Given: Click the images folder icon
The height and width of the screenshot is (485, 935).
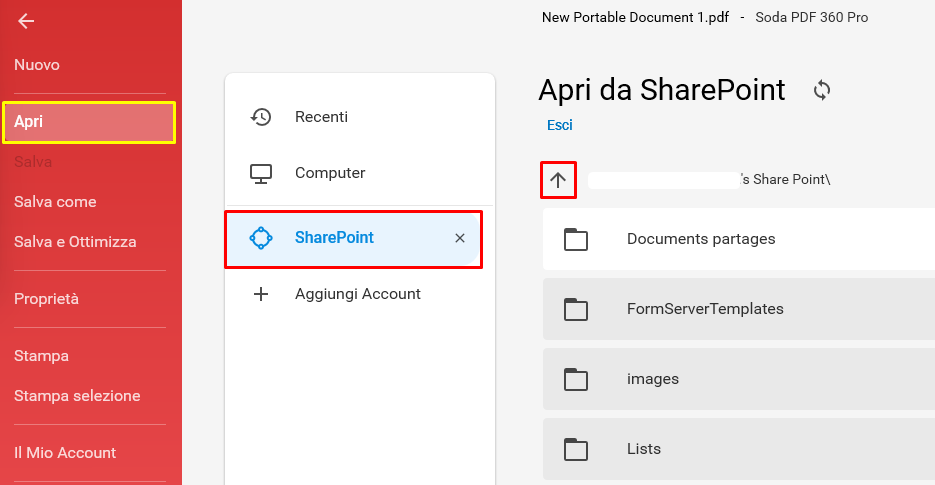Looking at the screenshot, I should coord(576,379).
